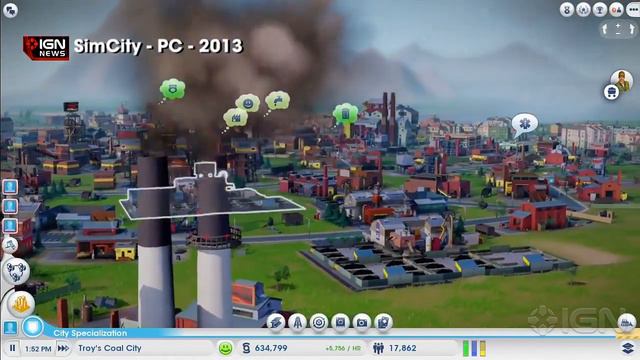The image size is (640, 360).
Task: Click the mayor avatar portrait
Action: click(x=622, y=81)
